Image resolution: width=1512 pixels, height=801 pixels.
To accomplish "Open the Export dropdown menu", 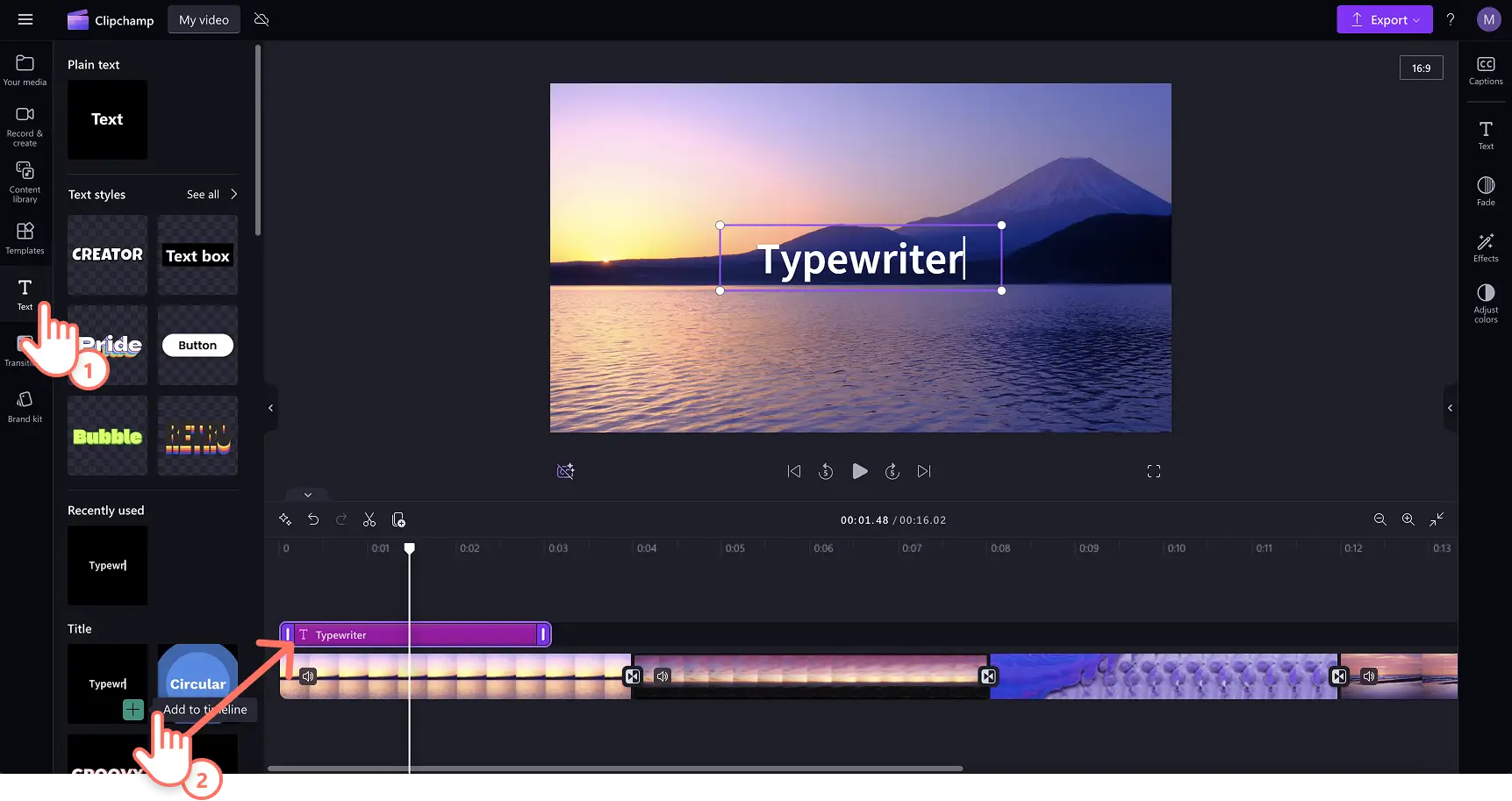I will [1384, 19].
